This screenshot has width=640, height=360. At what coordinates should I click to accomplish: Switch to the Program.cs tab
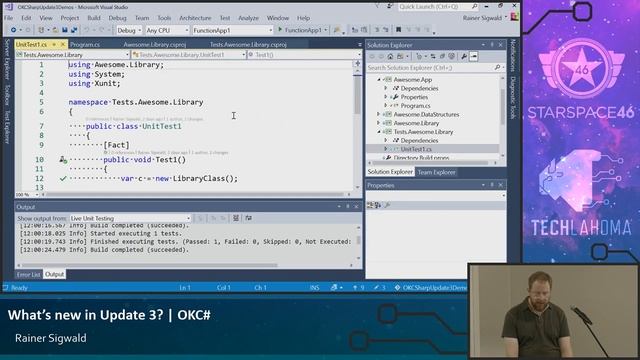85,44
